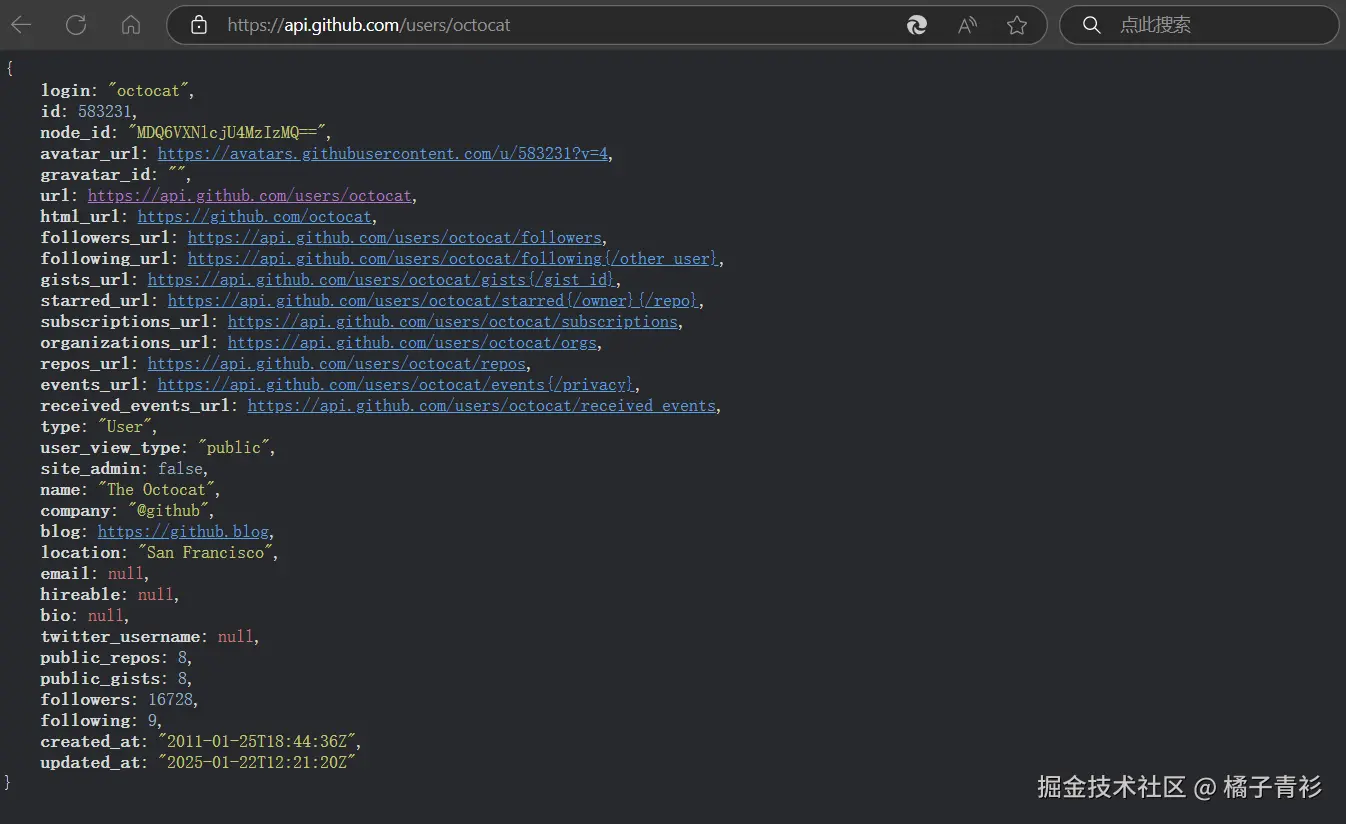Reload the page with the refresh icon
This screenshot has width=1346, height=824.
[x=76, y=25]
